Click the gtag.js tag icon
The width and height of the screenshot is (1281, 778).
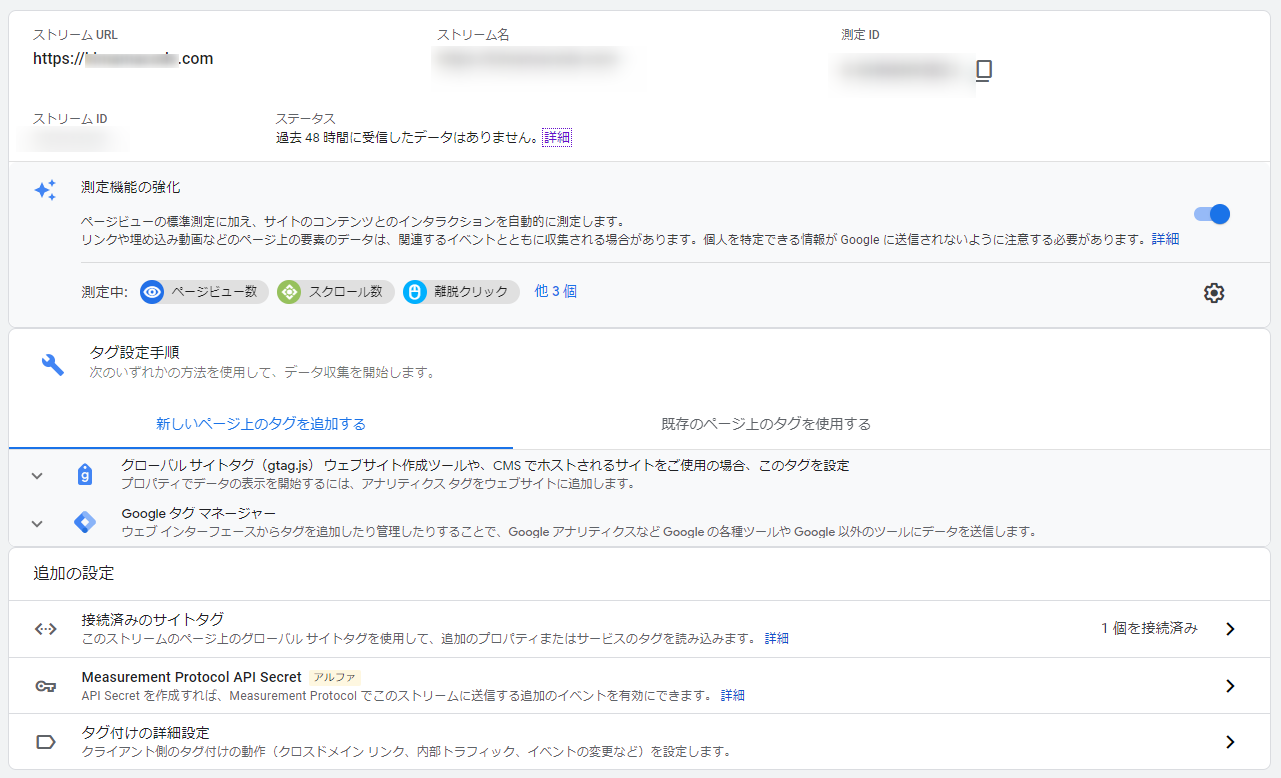click(85, 475)
